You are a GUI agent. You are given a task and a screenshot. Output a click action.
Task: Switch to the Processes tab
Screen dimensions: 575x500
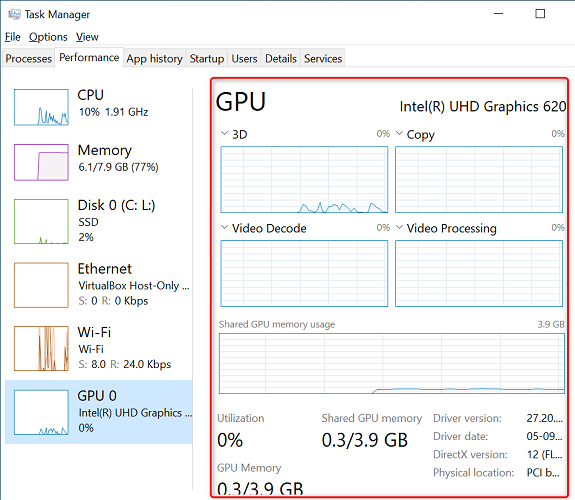pos(29,58)
